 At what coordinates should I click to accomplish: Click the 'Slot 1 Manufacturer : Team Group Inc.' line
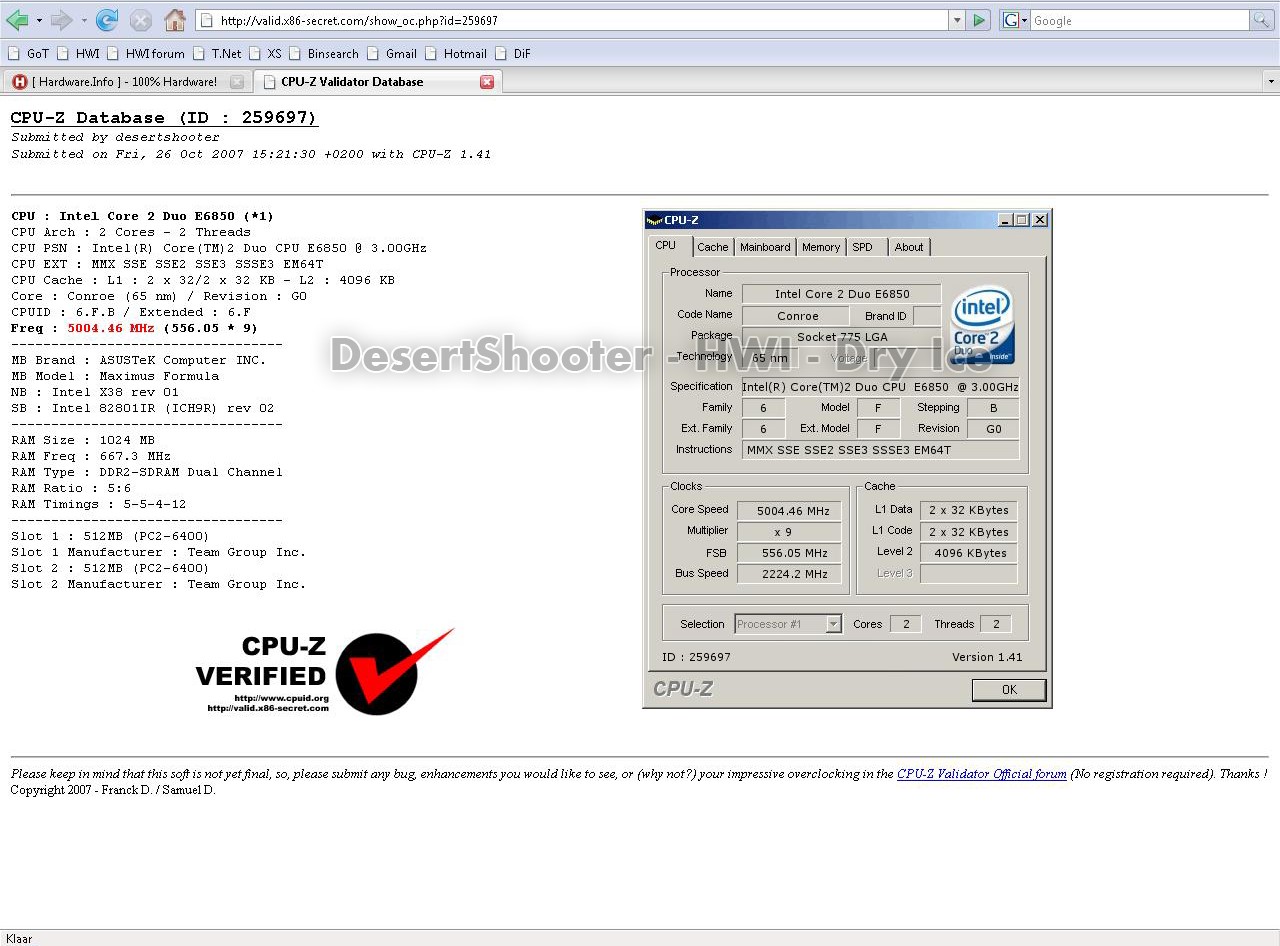pos(159,552)
